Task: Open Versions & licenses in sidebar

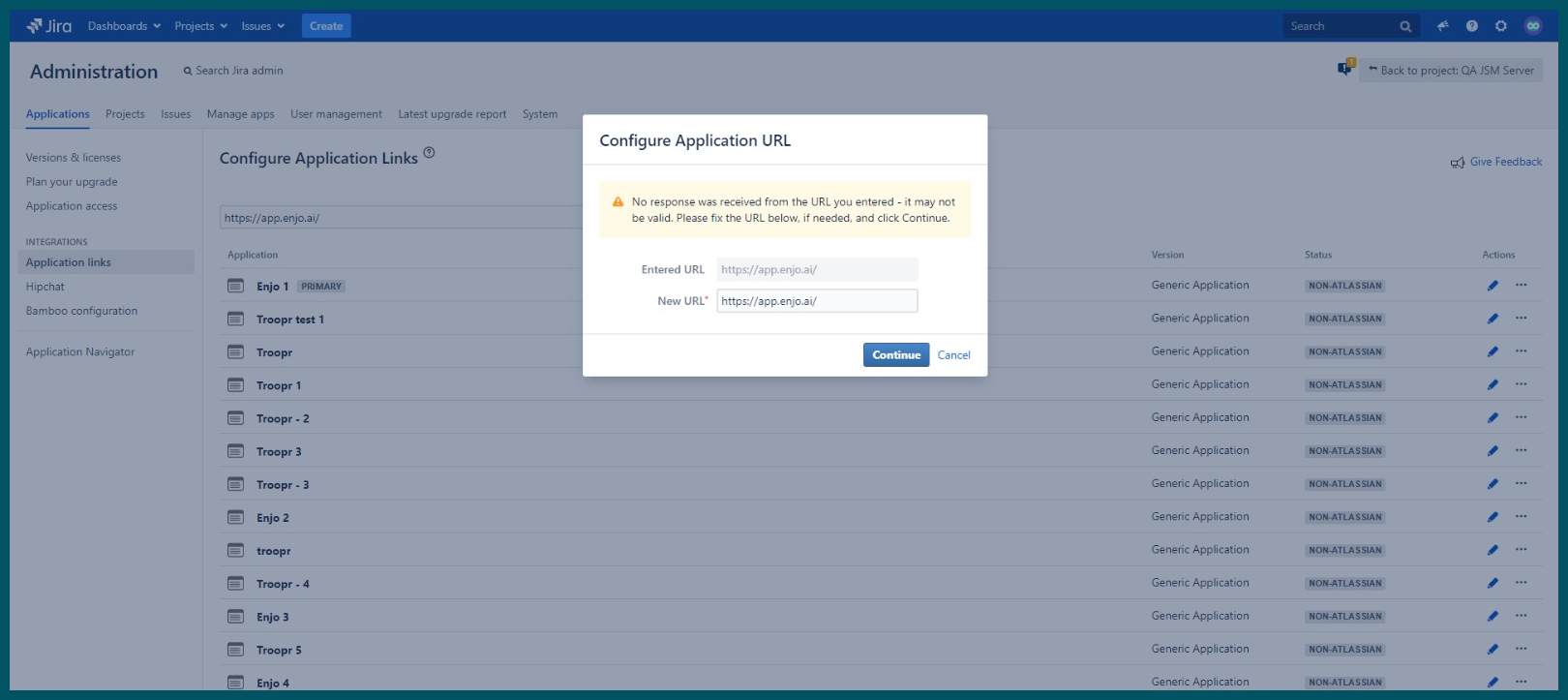Action: tap(74, 158)
